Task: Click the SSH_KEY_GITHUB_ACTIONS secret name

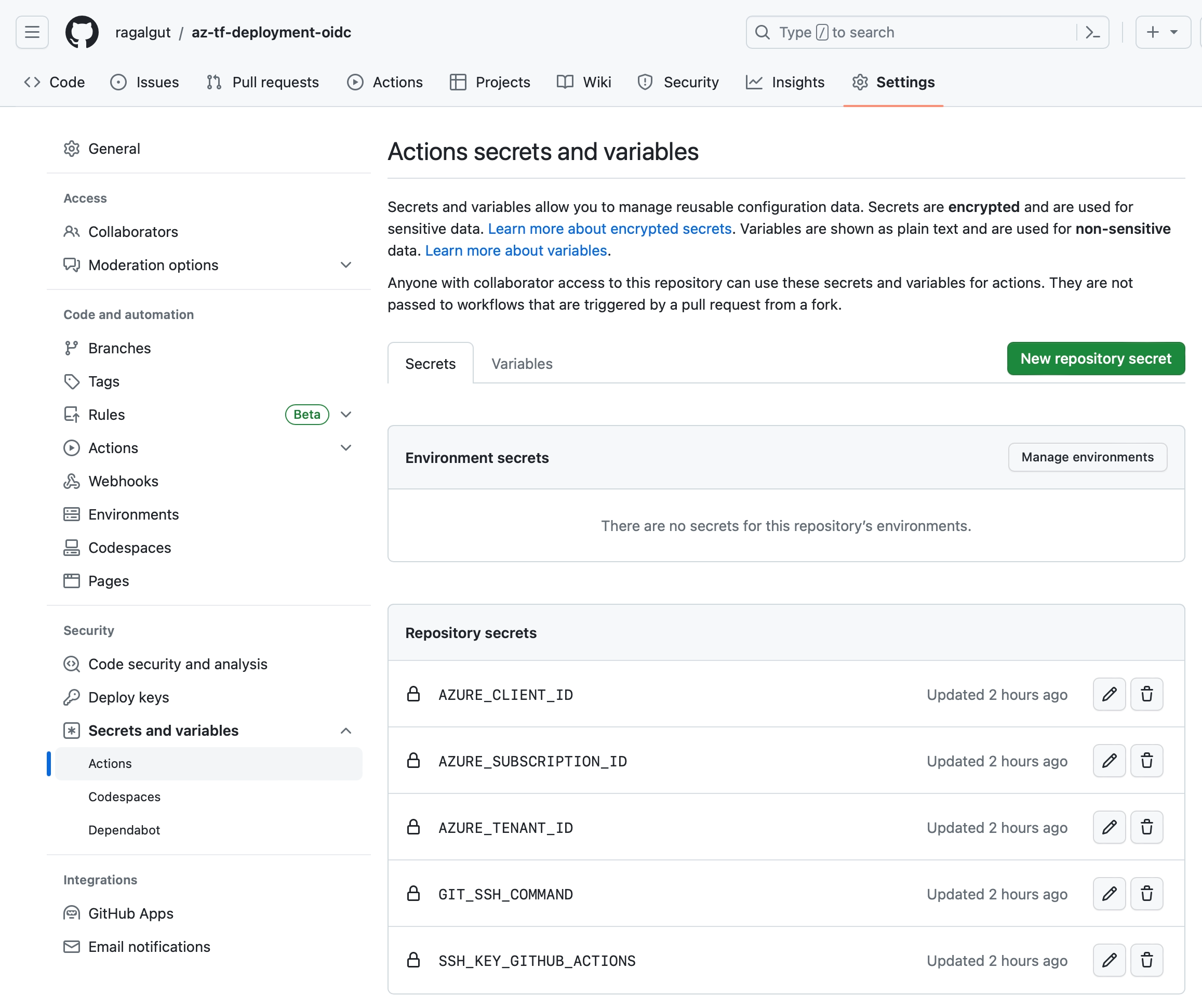Action: click(537, 961)
